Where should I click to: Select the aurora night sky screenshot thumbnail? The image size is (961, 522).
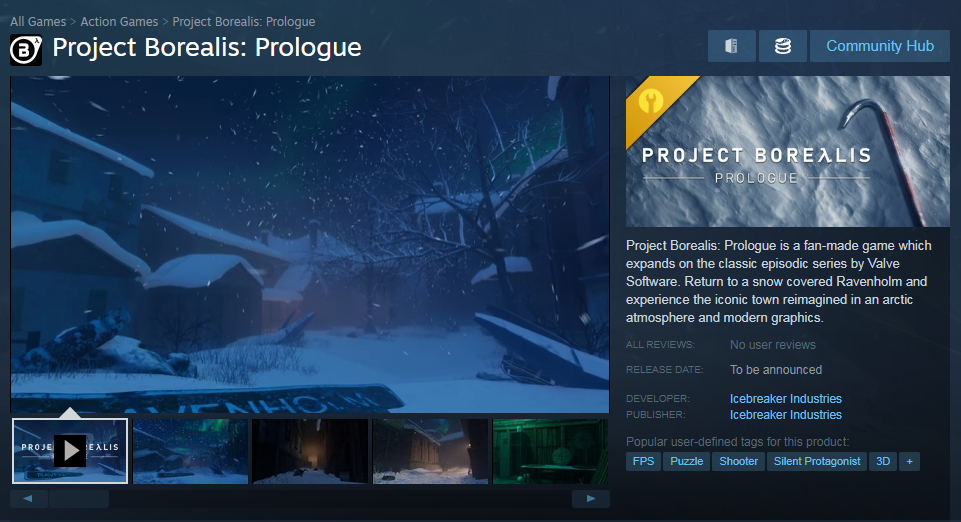191,452
